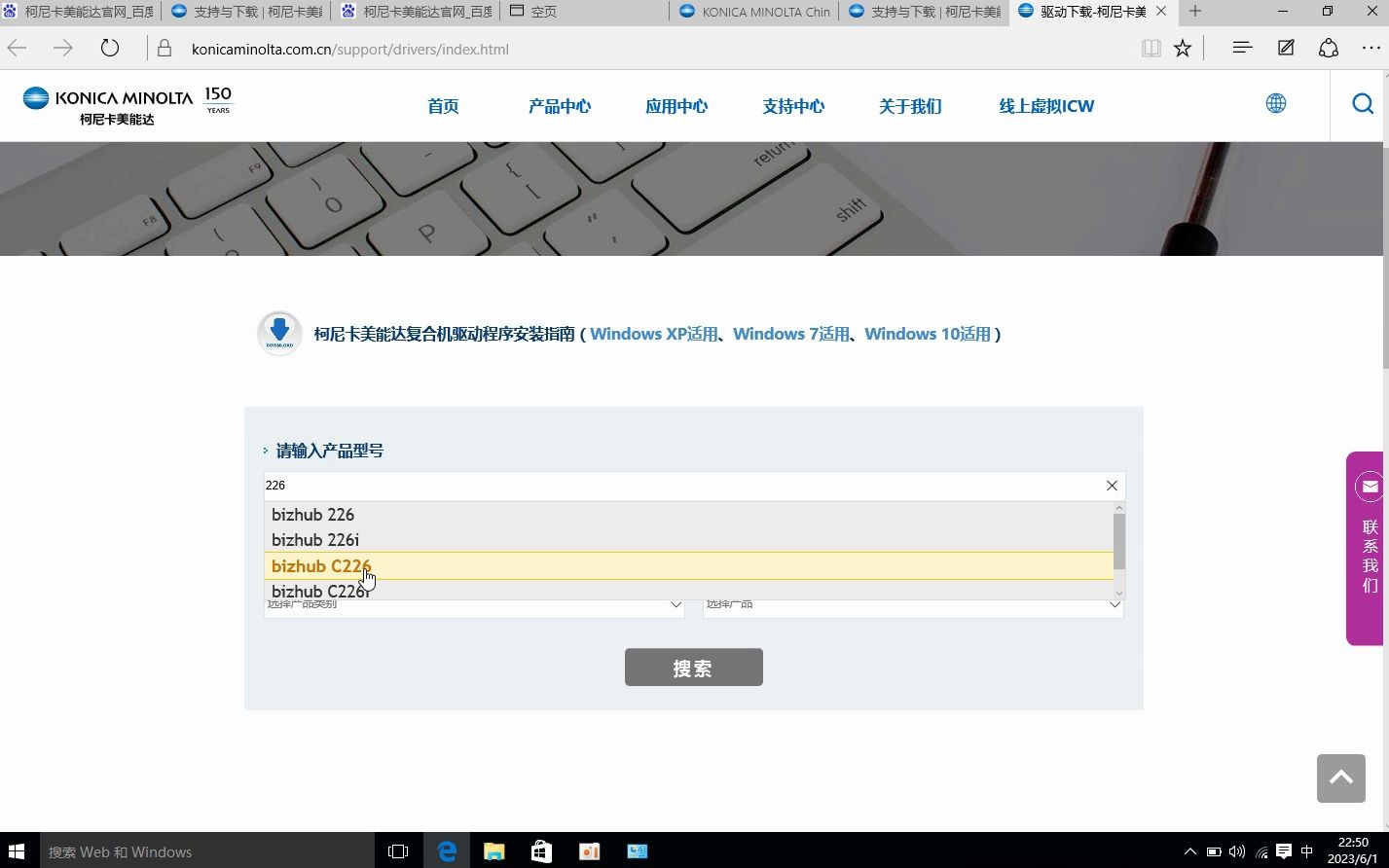Close the 驱动下载 browser tab
The image size is (1389, 868).
coord(1161,12)
